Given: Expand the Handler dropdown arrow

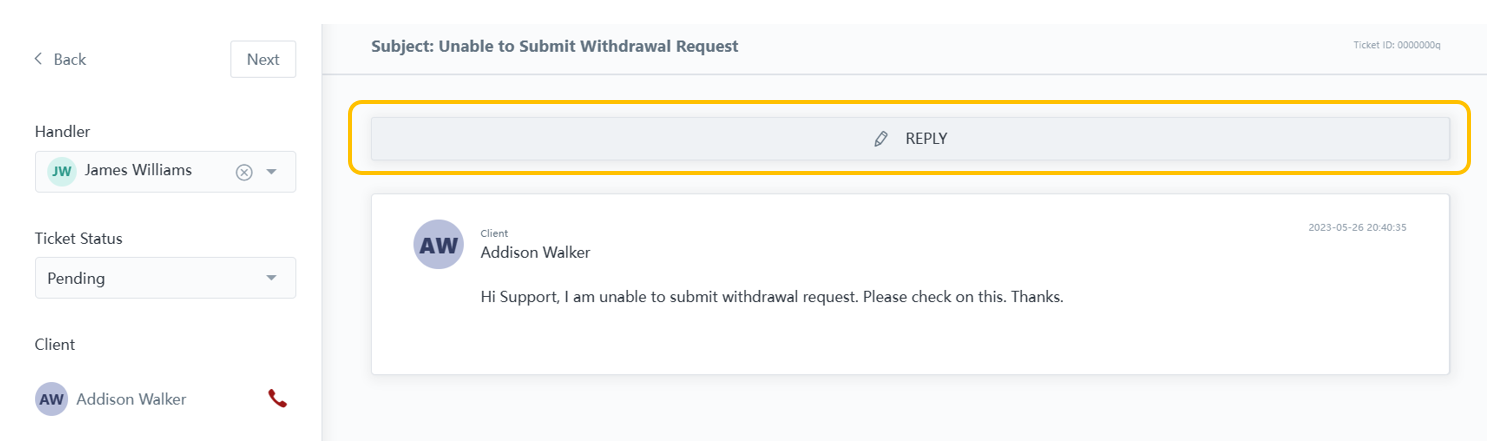Looking at the screenshot, I should pyautogui.click(x=271, y=172).
